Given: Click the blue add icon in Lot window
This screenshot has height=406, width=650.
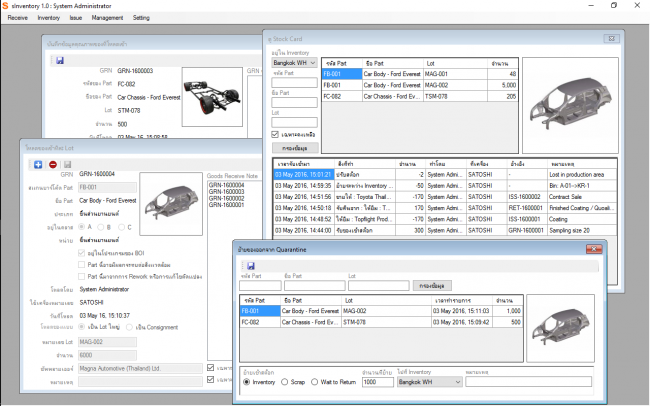Looking at the screenshot, I should point(38,164).
